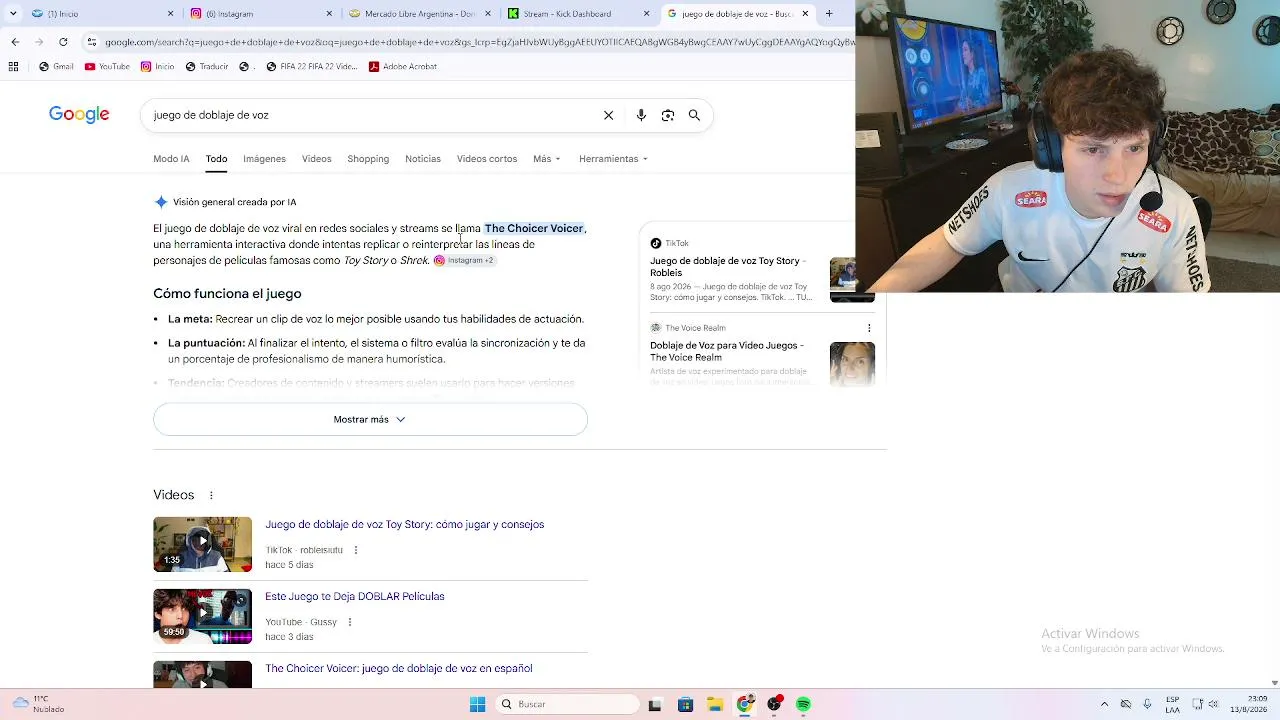Open Google Lens image search icon

(668, 115)
